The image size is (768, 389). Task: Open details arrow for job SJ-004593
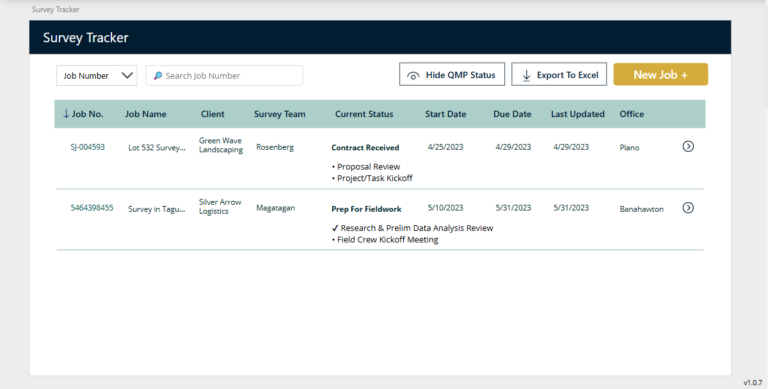[688, 146]
